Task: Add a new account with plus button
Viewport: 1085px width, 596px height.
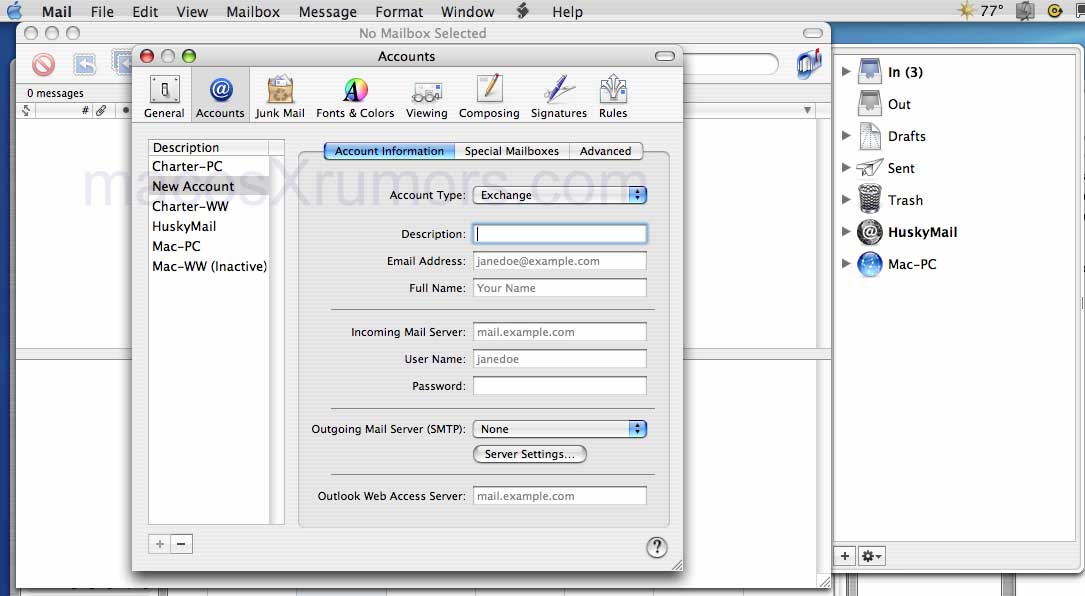Action: point(160,544)
